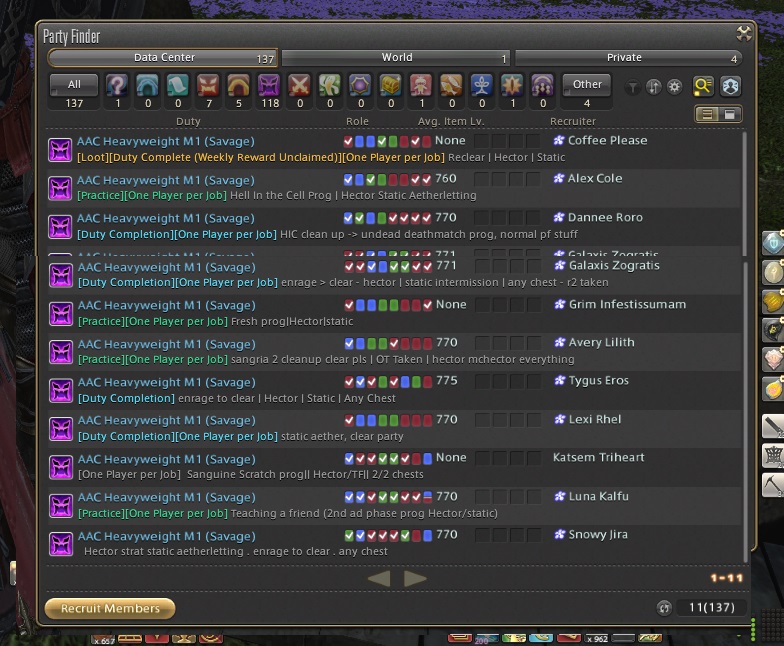
Task: Select recruiter Avery Lilith
Action: pos(602,342)
